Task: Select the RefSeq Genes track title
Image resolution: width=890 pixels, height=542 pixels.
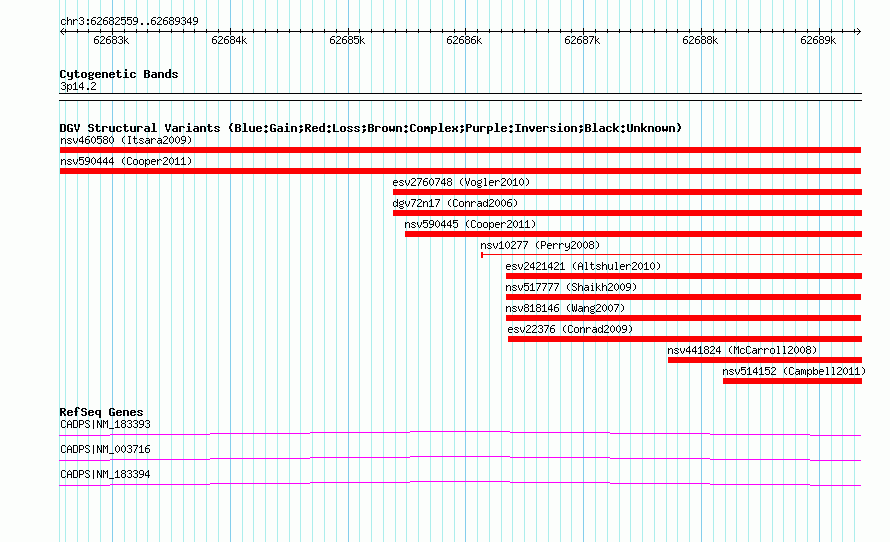Action: (102, 413)
